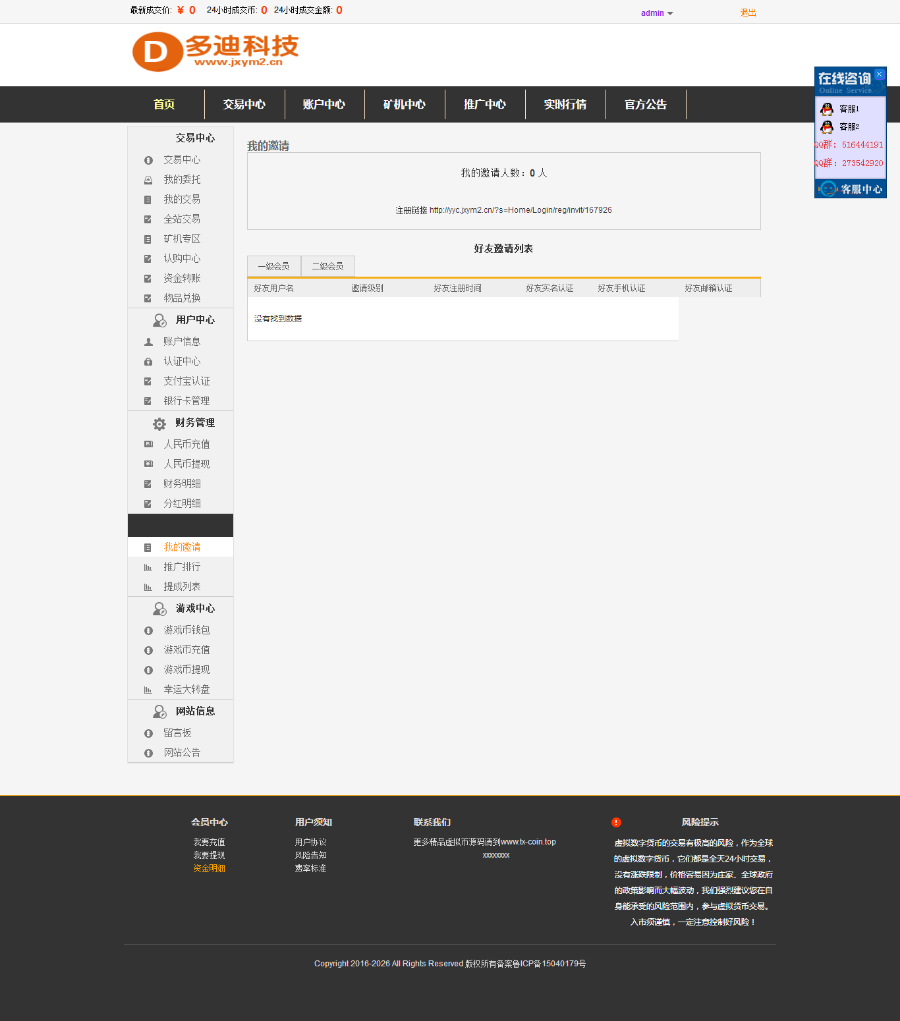Switch to the 一级会员 tab

[x=274, y=266]
